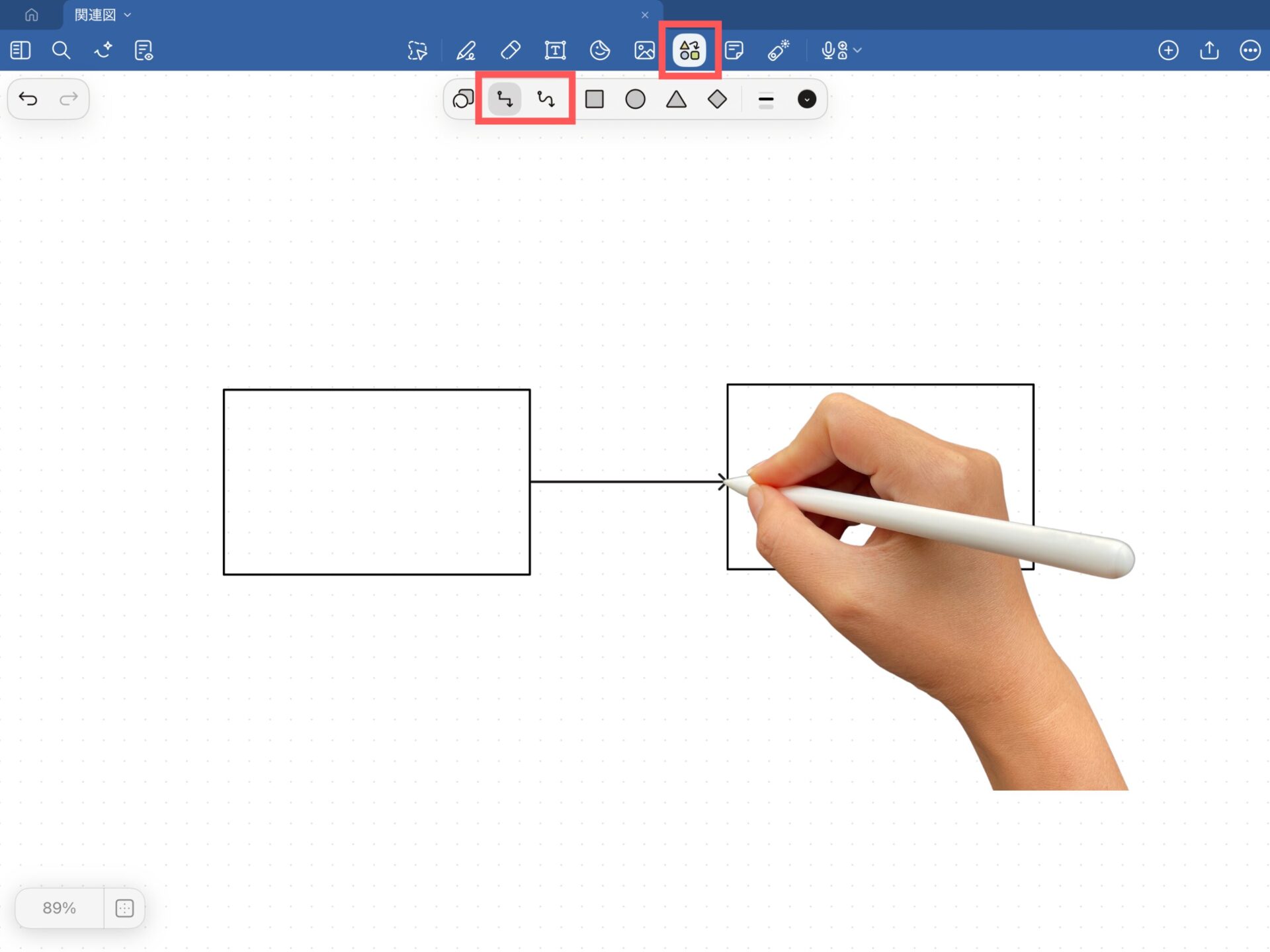Go to the Home tab

[x=31, y=15]
